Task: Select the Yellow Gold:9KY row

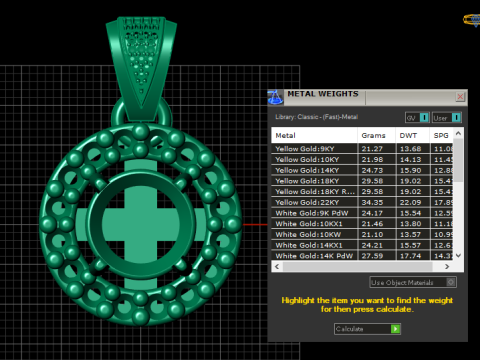Action: (x=362, y=149)
